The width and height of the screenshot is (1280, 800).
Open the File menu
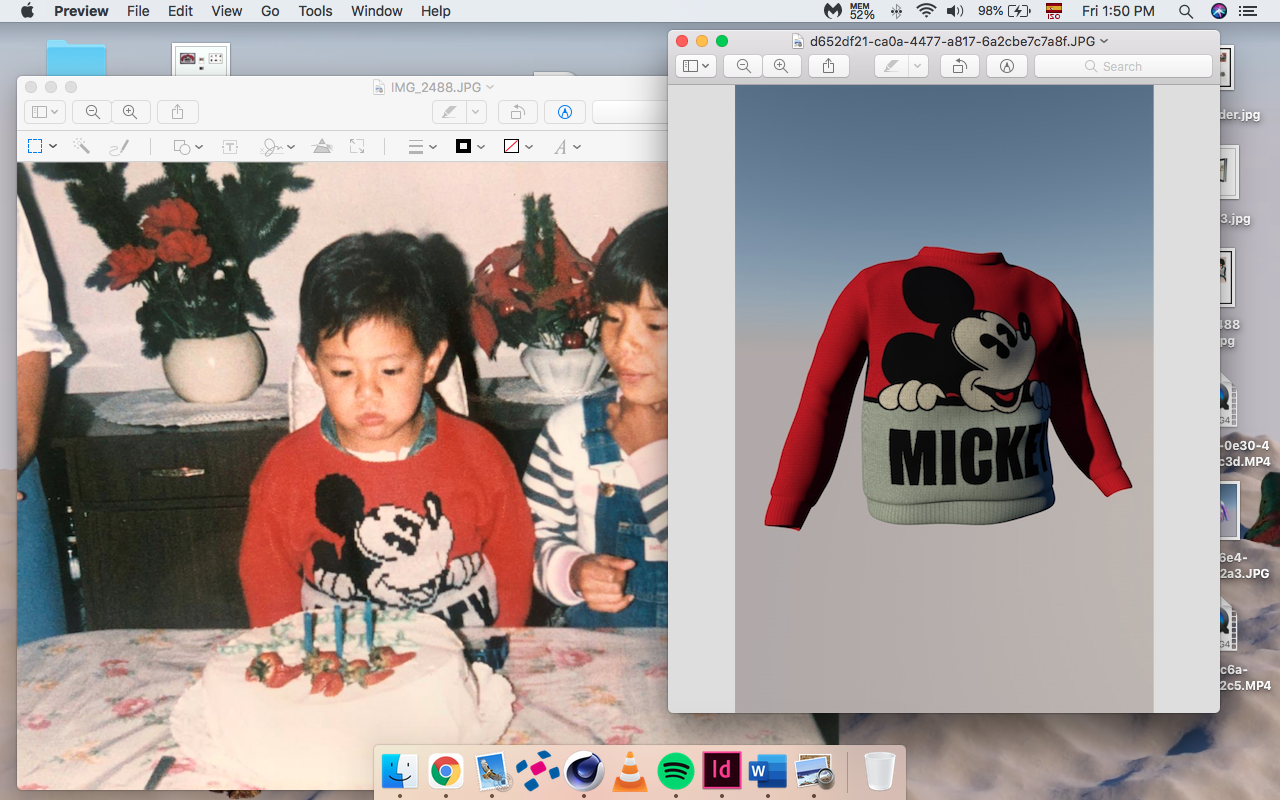pyautogui.click(x=138, y=11)
